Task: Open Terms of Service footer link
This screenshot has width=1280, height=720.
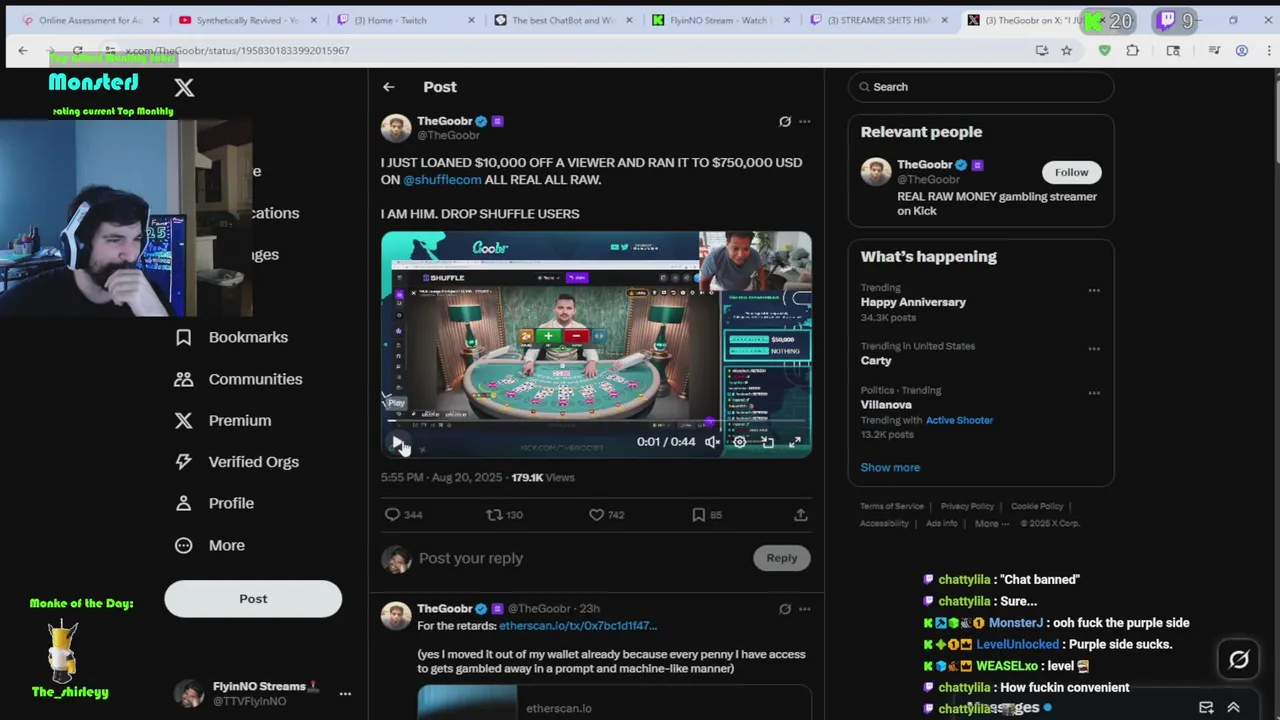Action: pyautogui.click(x=892, y=506)
